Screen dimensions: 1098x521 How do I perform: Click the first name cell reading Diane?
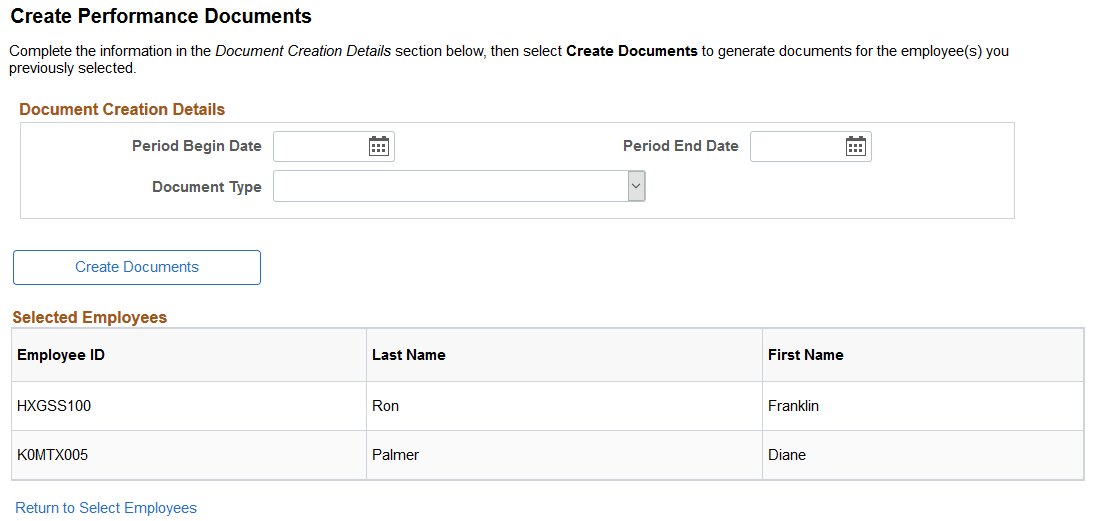(x=787, y=455)
